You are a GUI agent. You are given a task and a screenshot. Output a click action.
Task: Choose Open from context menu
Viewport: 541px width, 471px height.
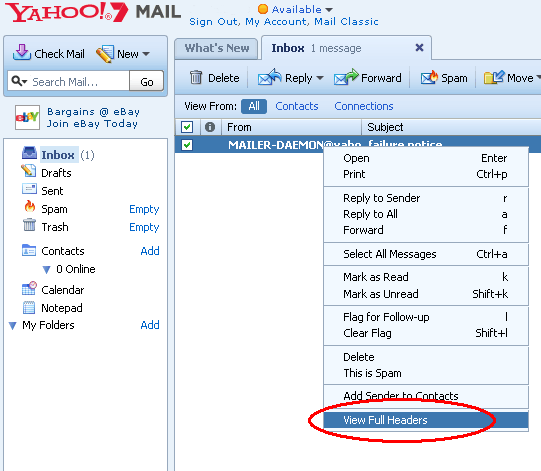pyautogui.click(x=426, y=158)
